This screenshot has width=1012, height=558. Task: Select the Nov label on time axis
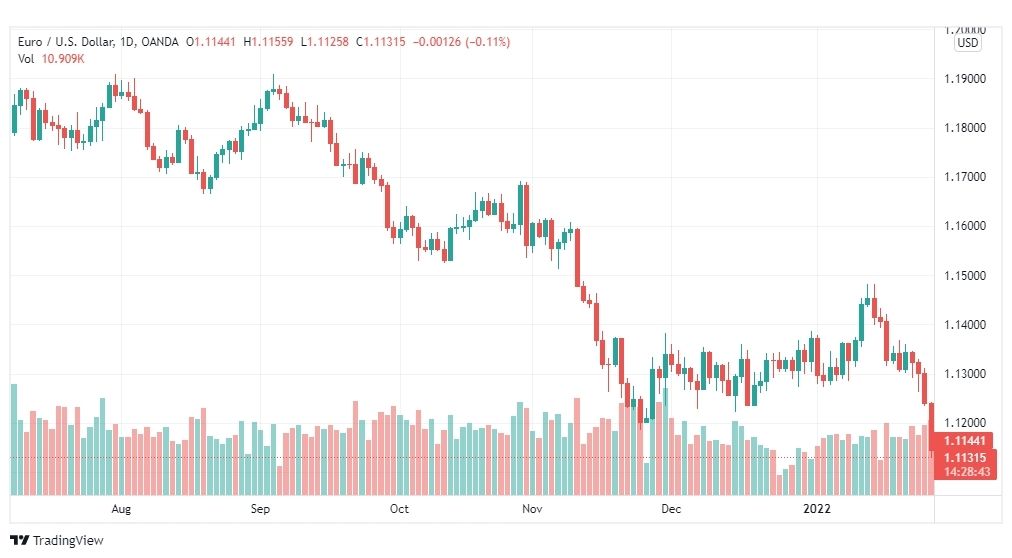[x=532, y=509]
